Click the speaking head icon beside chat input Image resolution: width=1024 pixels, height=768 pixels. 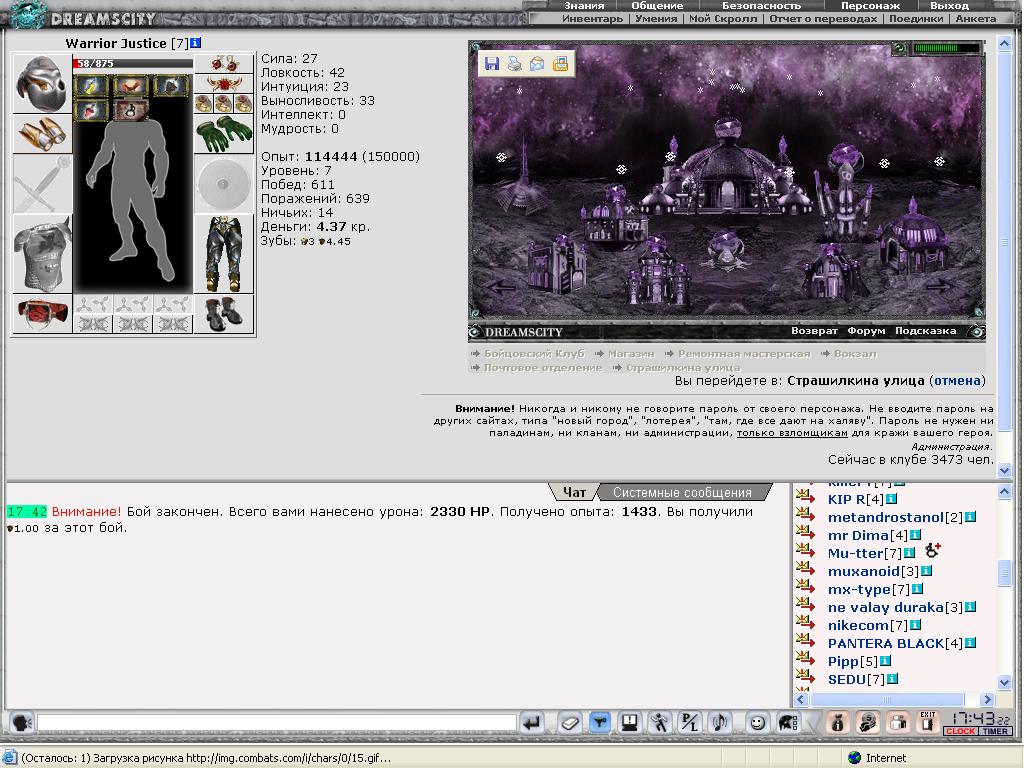pos(22,722)
